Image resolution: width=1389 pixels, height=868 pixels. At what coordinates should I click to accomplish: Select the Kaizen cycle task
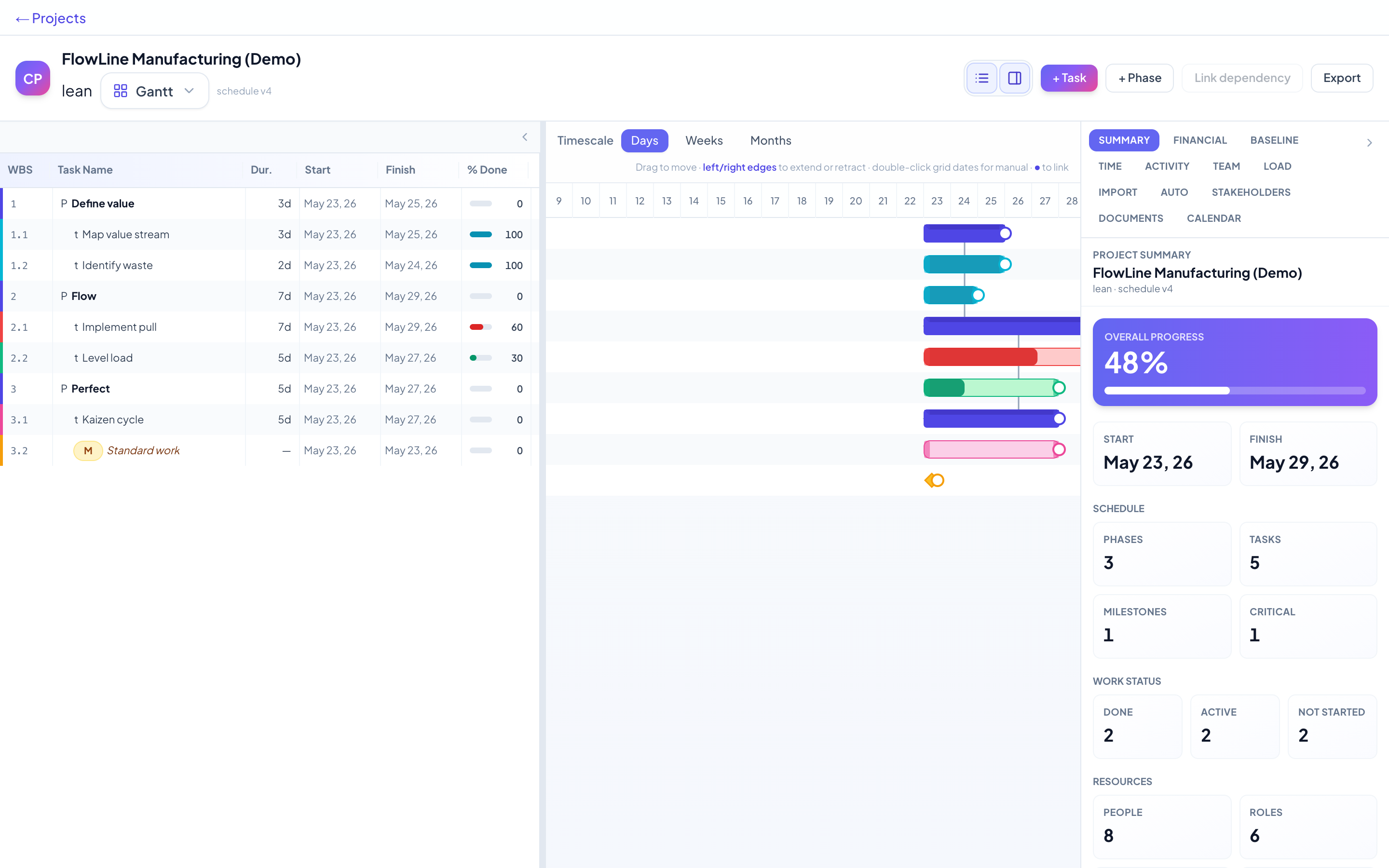112,420
